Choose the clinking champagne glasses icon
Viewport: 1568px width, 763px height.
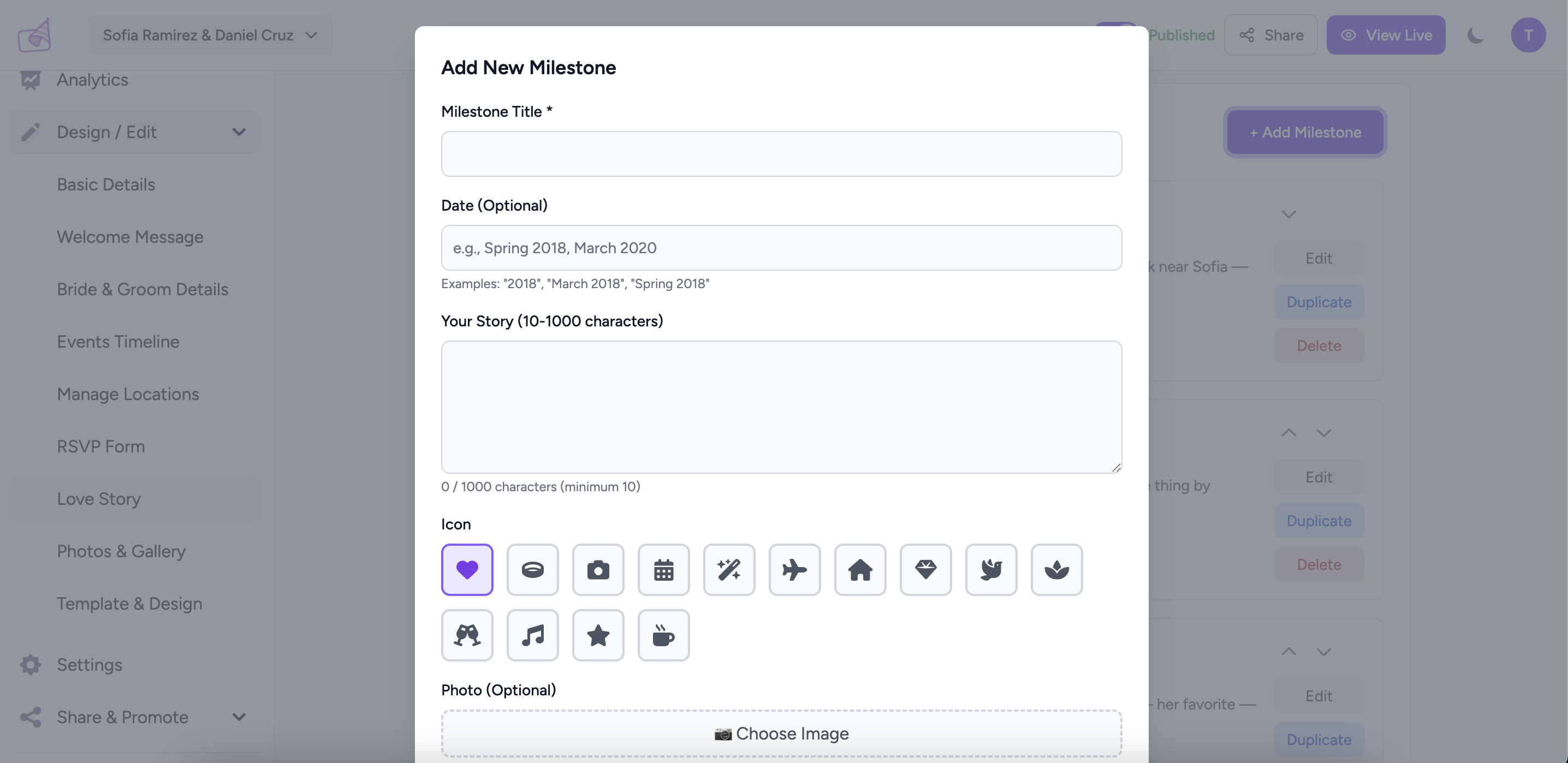coord(467,635)
